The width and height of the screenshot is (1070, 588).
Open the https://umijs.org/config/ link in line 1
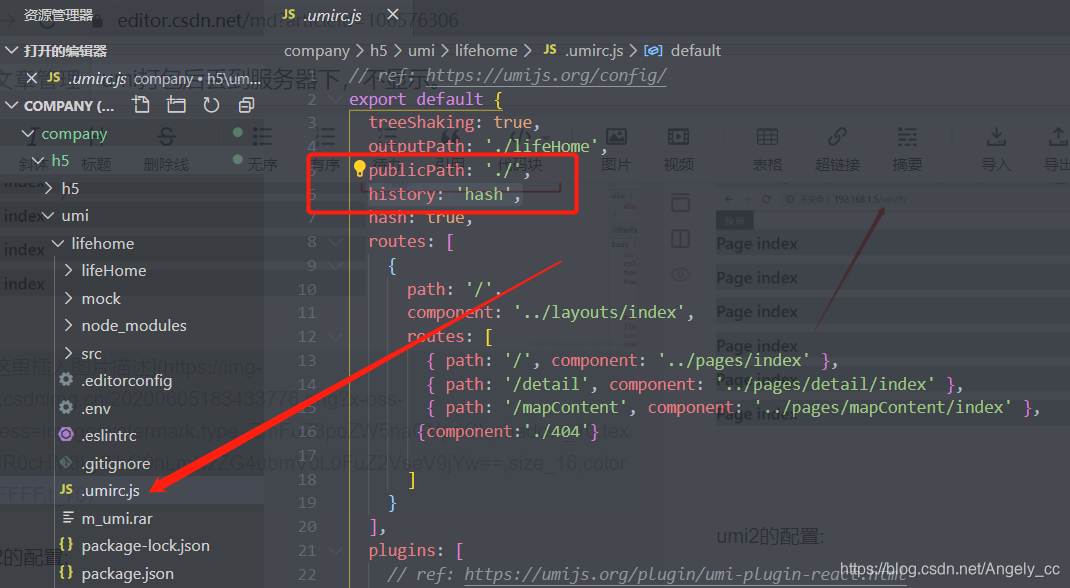tap(546, 75)
